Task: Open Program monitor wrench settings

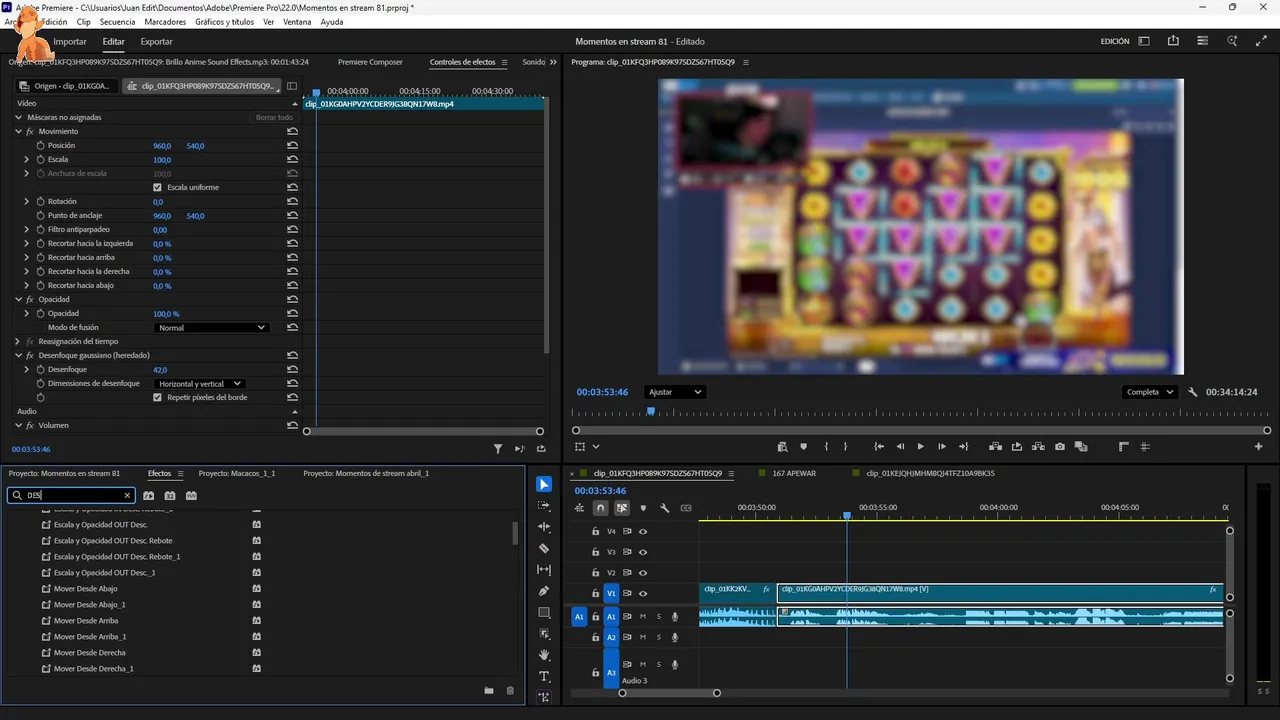Action: (1192, 392)
